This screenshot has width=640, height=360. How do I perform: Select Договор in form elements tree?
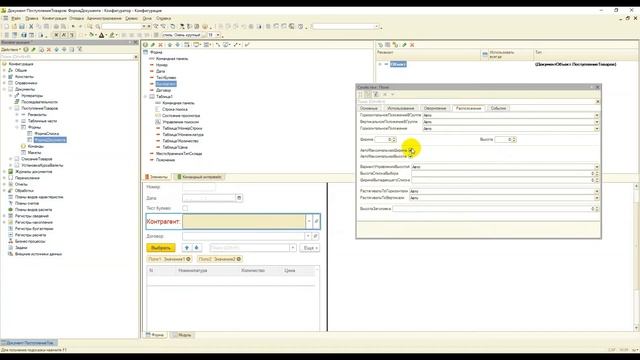(163, 90)
